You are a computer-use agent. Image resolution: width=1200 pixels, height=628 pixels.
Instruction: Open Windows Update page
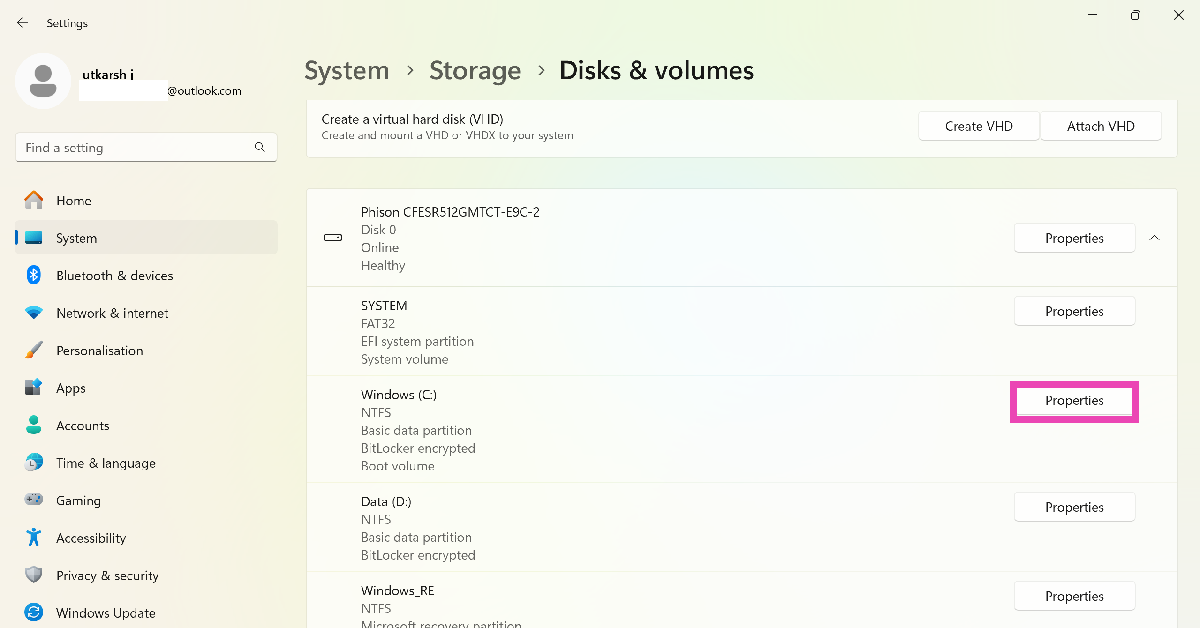pyautogui.click(x=105, y=613)
